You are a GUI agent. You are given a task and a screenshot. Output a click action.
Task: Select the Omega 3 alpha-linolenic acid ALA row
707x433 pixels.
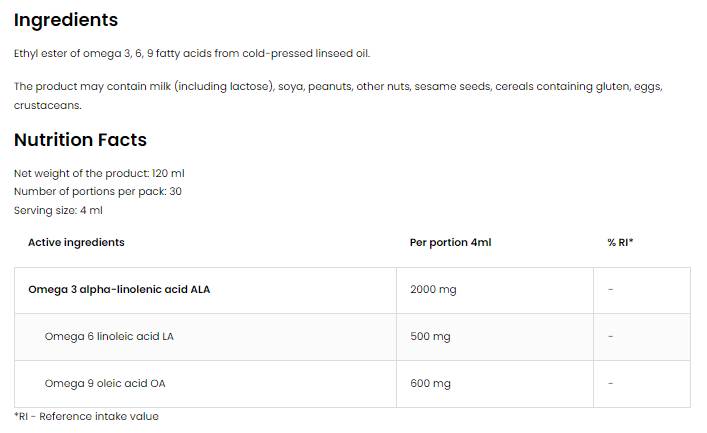click(x=119, y=290)
